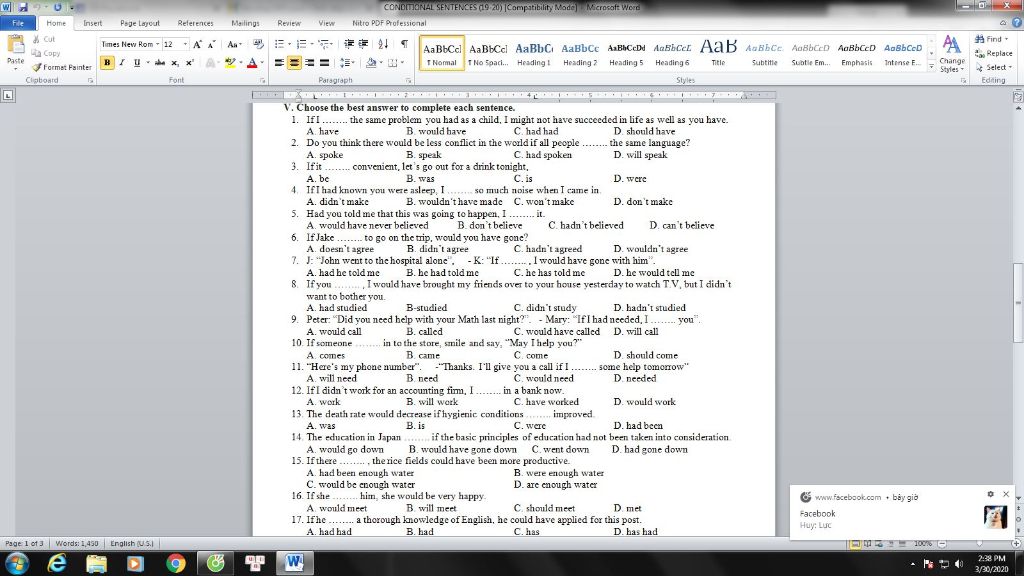Apply the Title style
The image size is (1024, 576).
(718, 54)
